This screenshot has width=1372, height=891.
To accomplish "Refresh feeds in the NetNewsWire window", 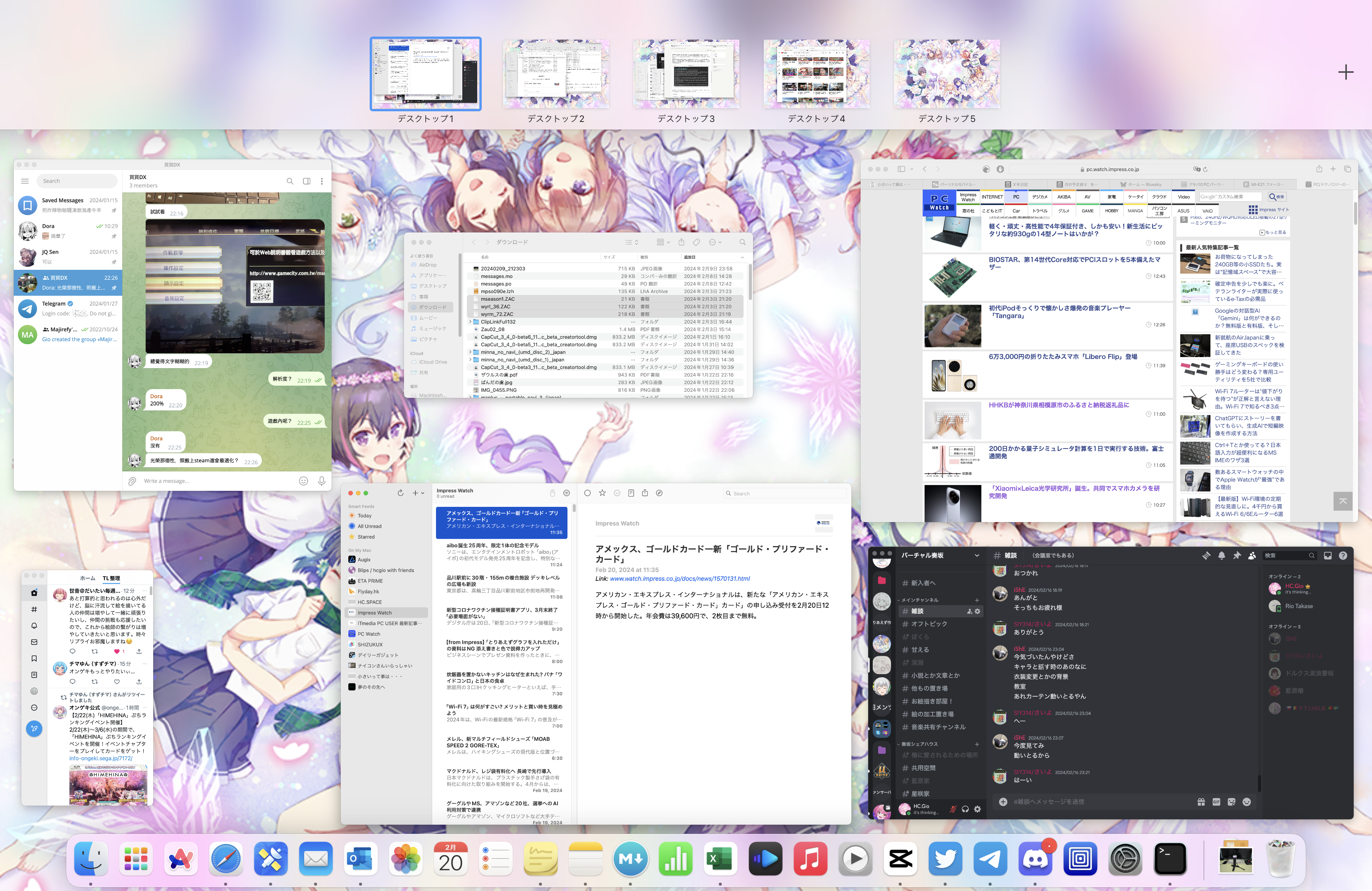I will pyautogui.click(x=400, y=493).
